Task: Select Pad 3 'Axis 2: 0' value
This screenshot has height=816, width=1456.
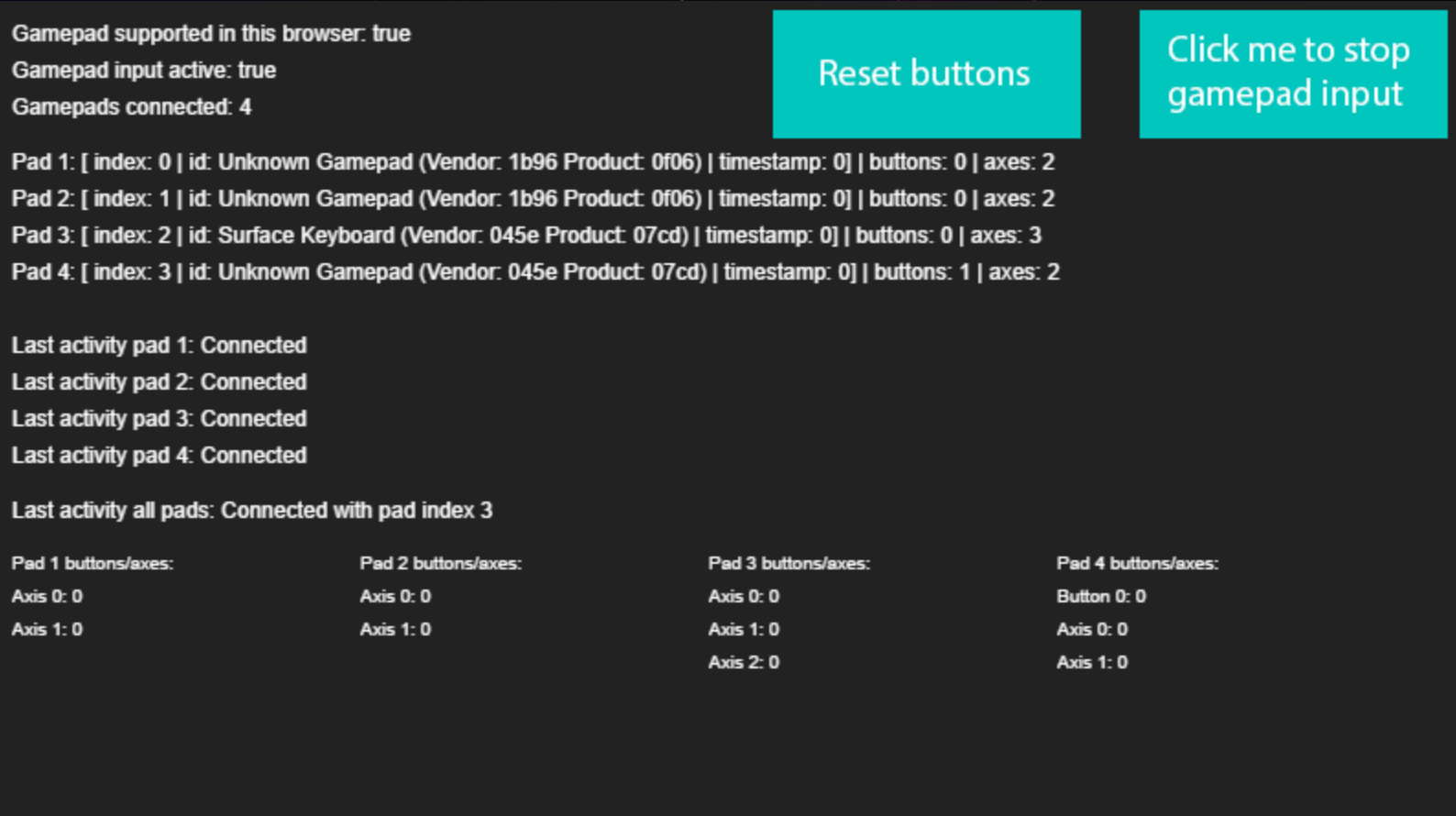Action: [x=744, y=662]
